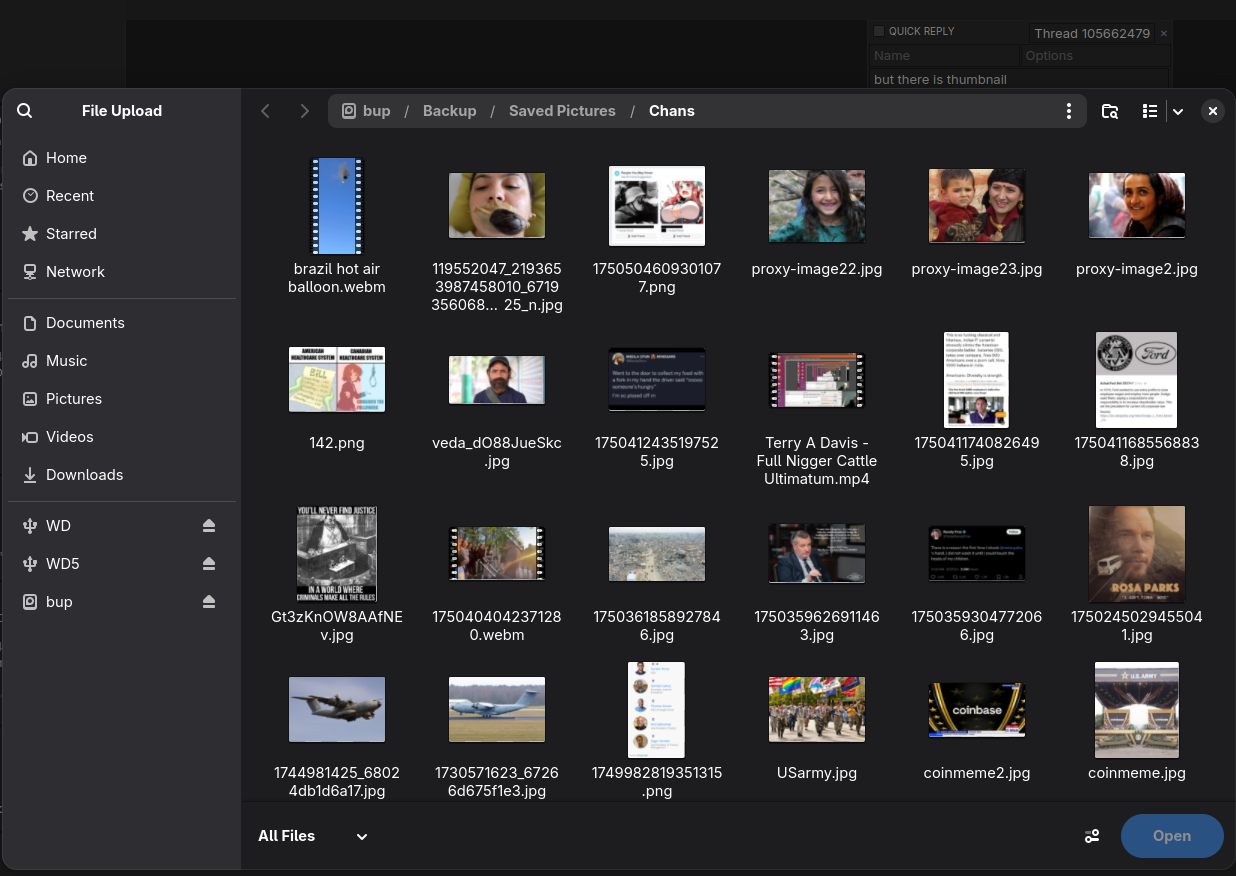Select the 1750245029455041.jpg Rosa Parks thumbnail
Screen dimensions: 1236x876
[x=1137, y=553]
